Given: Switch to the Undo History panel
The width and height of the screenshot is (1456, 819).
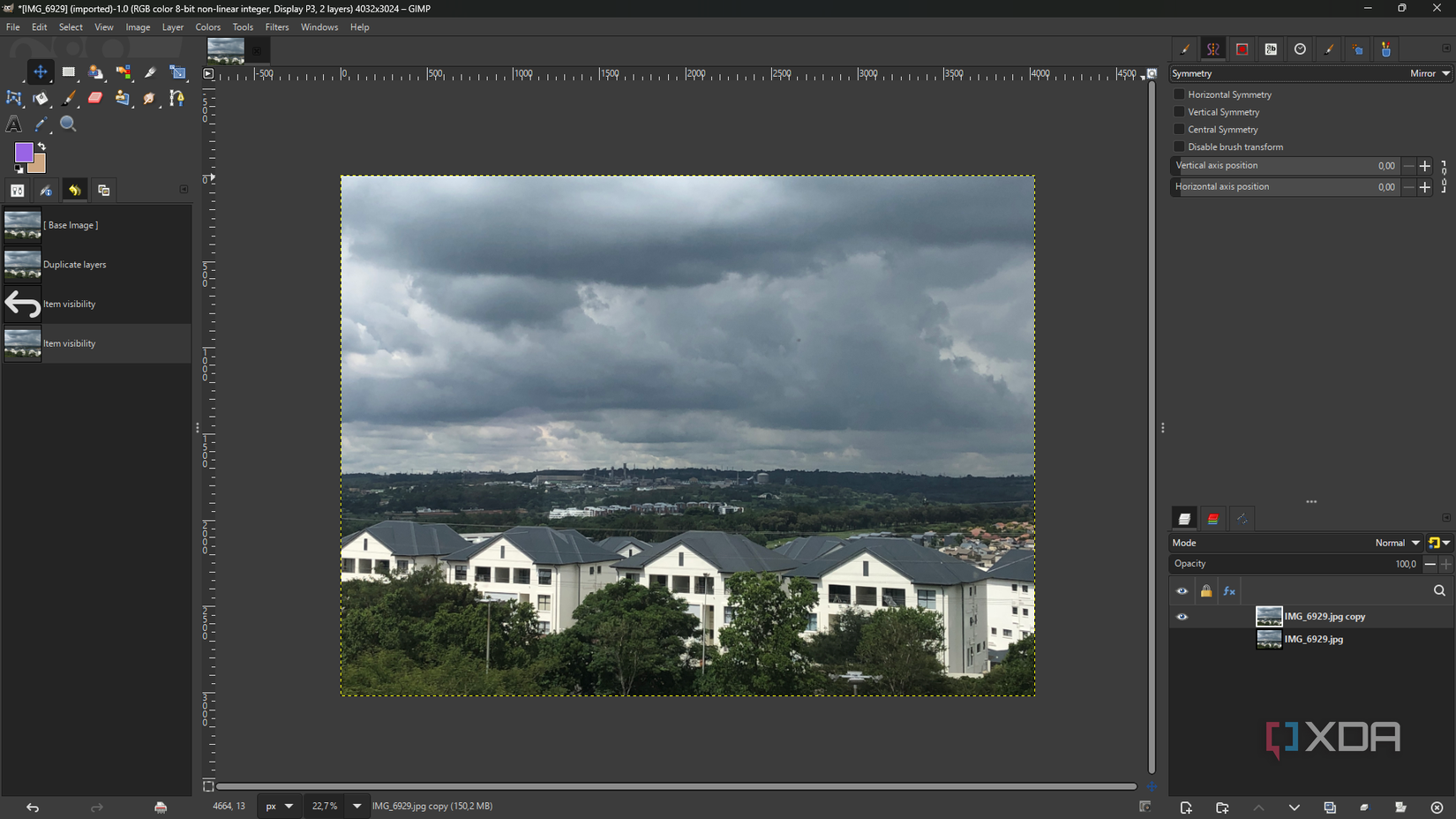Looking at the screenshot, I should (x=75, y=190).
